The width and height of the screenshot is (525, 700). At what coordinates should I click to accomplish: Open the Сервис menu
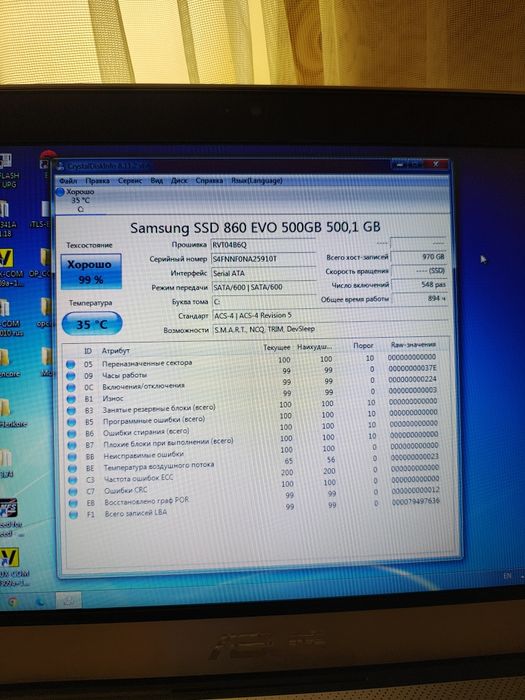(x=130, y=181)
